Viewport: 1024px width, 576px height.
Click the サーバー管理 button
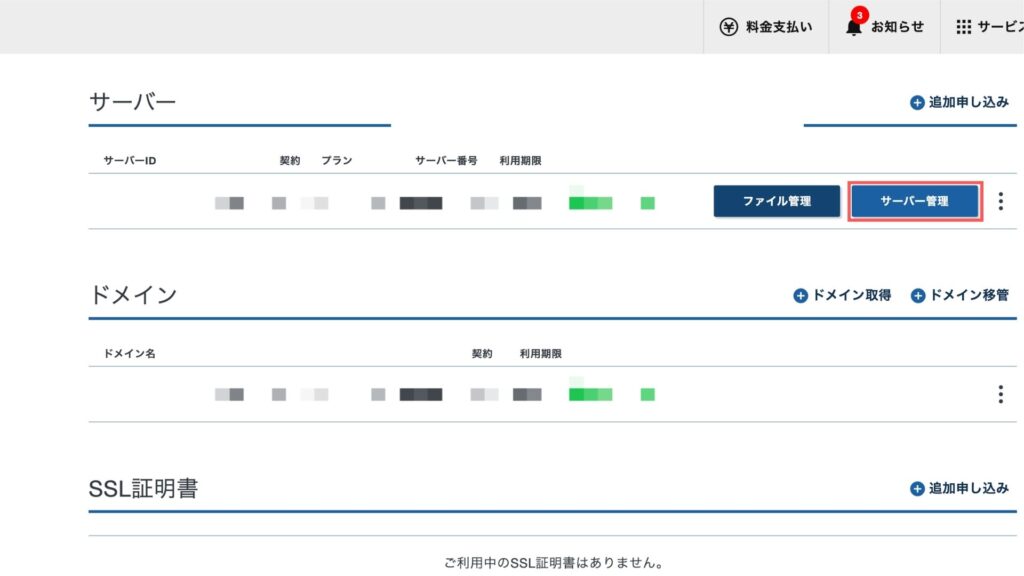(x=914, y=201)
